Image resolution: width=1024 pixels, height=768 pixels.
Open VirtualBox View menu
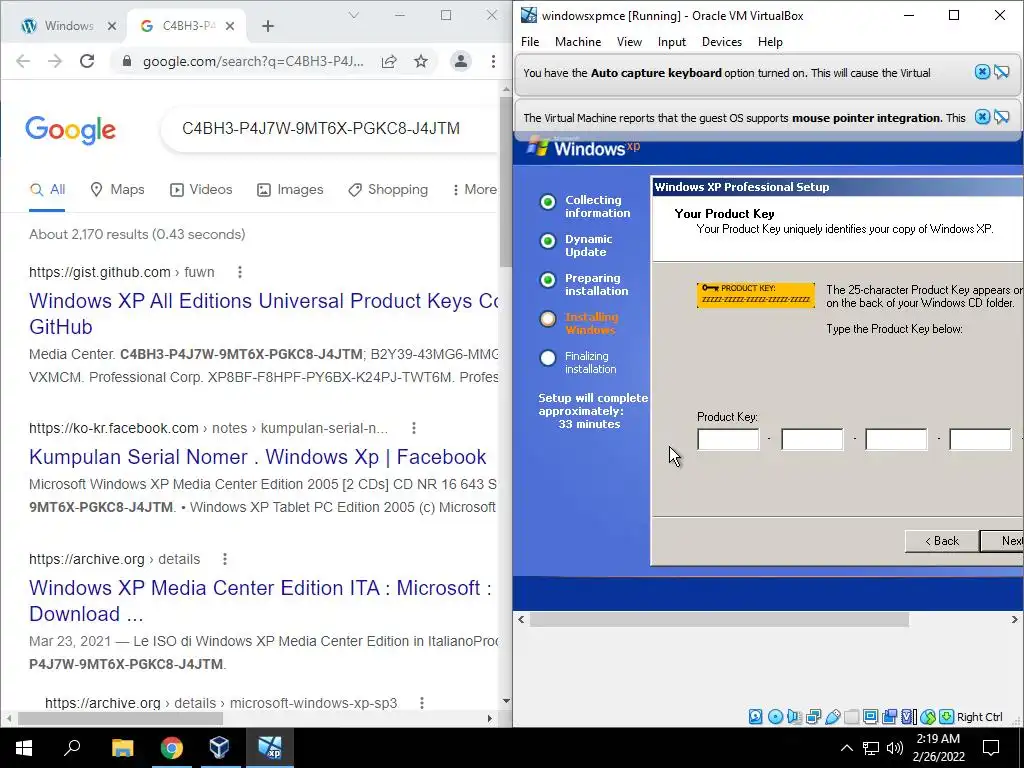(x=630, y=42)
